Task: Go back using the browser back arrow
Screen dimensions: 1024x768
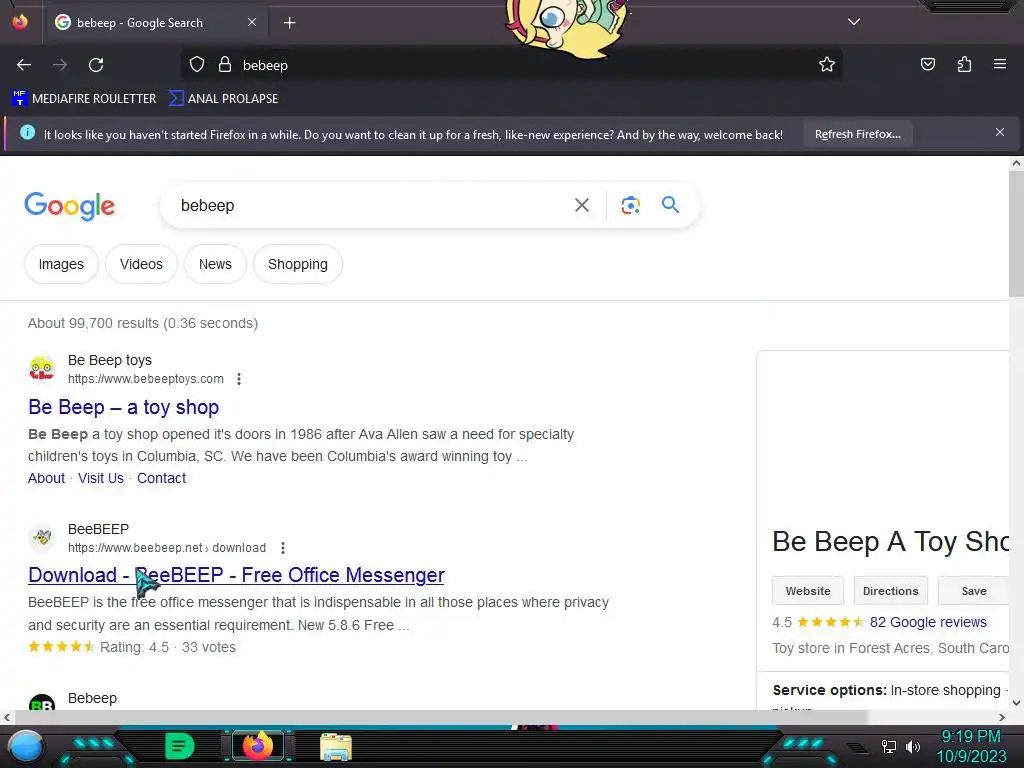Action: (x=24, y=65)
